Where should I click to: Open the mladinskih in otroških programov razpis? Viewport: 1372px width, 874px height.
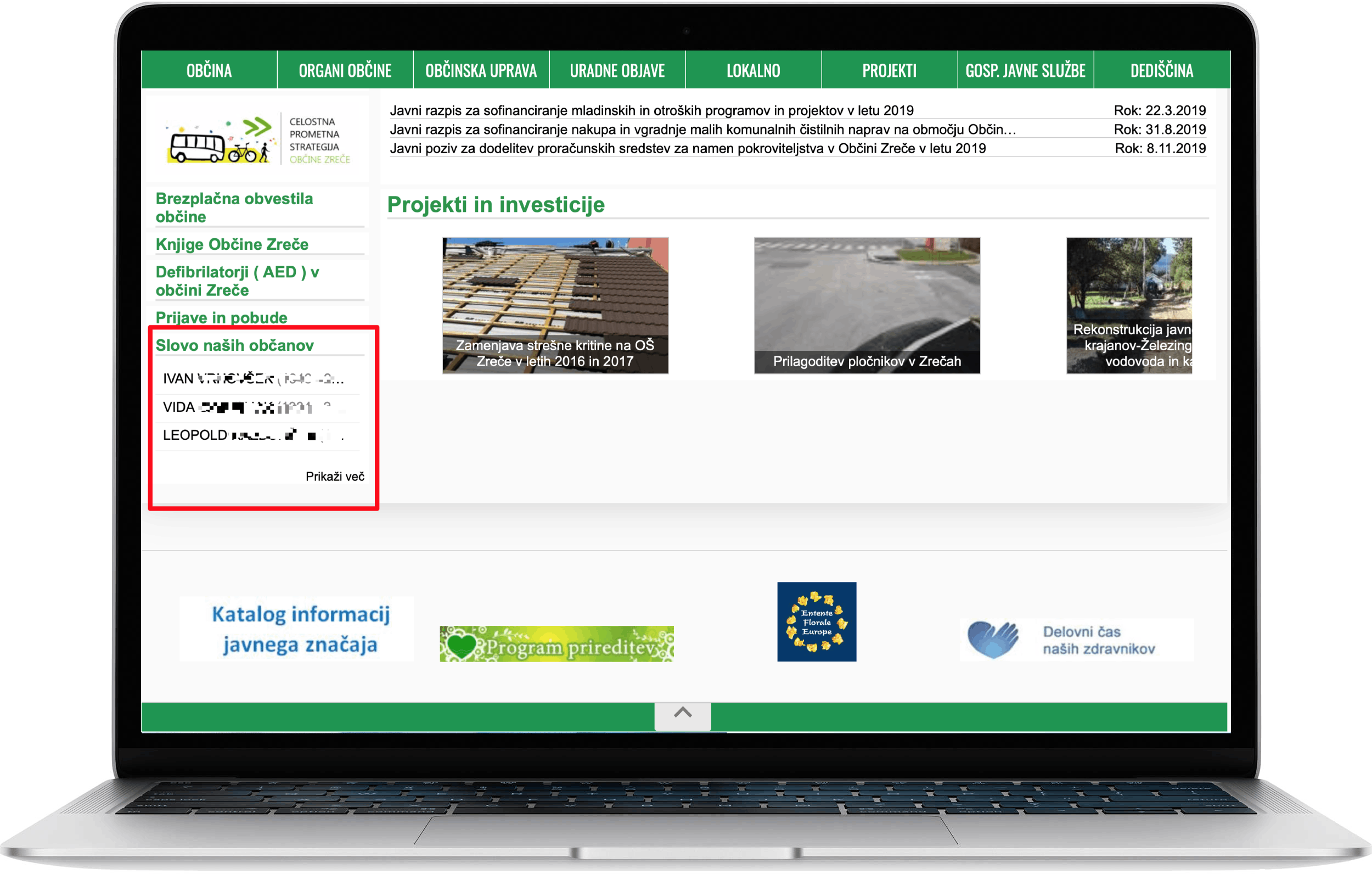click(x=651, y=110)
